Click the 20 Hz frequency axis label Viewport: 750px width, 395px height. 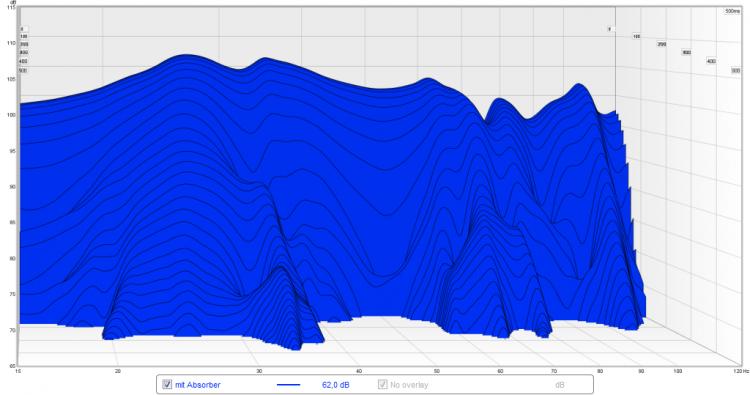118,371
